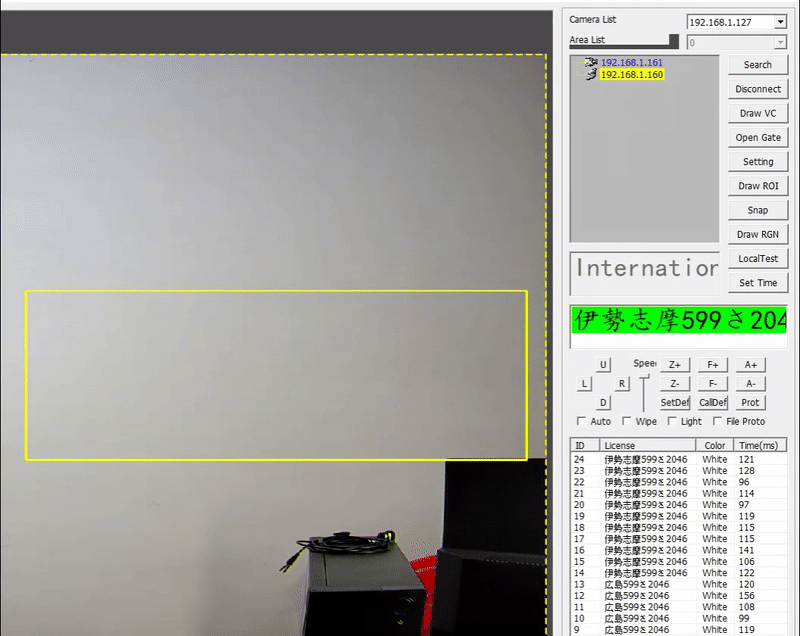Enable the Auto checkbox
This screenshot has width=800, height=636.
(583, 421)
